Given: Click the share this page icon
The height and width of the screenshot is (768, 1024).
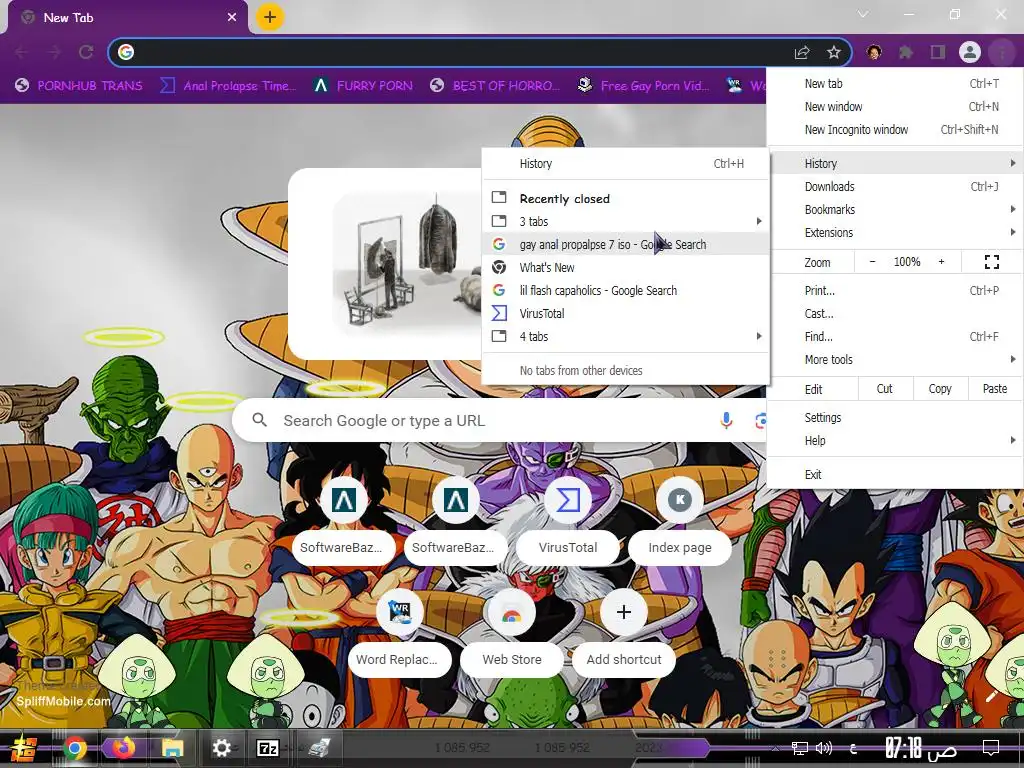Looking at the screenshot, I should (x=802, y=52).
